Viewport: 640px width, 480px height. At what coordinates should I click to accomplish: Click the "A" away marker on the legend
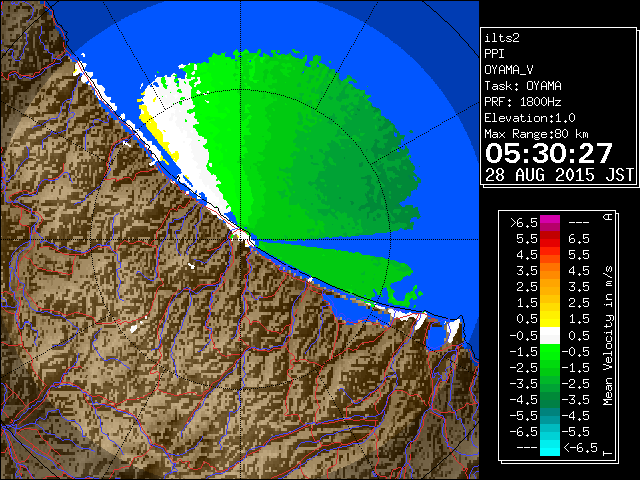click(608, 216)
